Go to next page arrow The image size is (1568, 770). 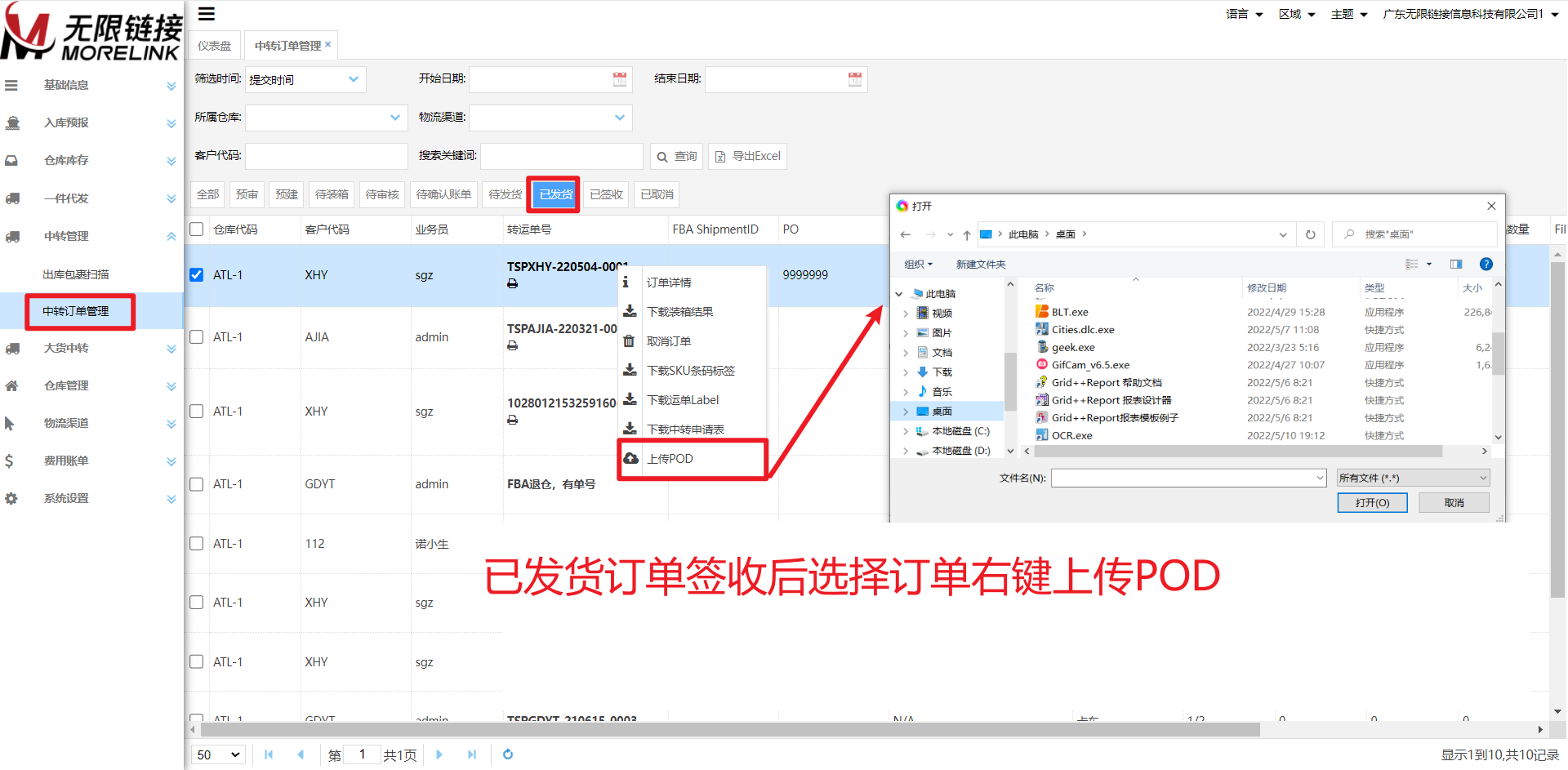[439, 754]
